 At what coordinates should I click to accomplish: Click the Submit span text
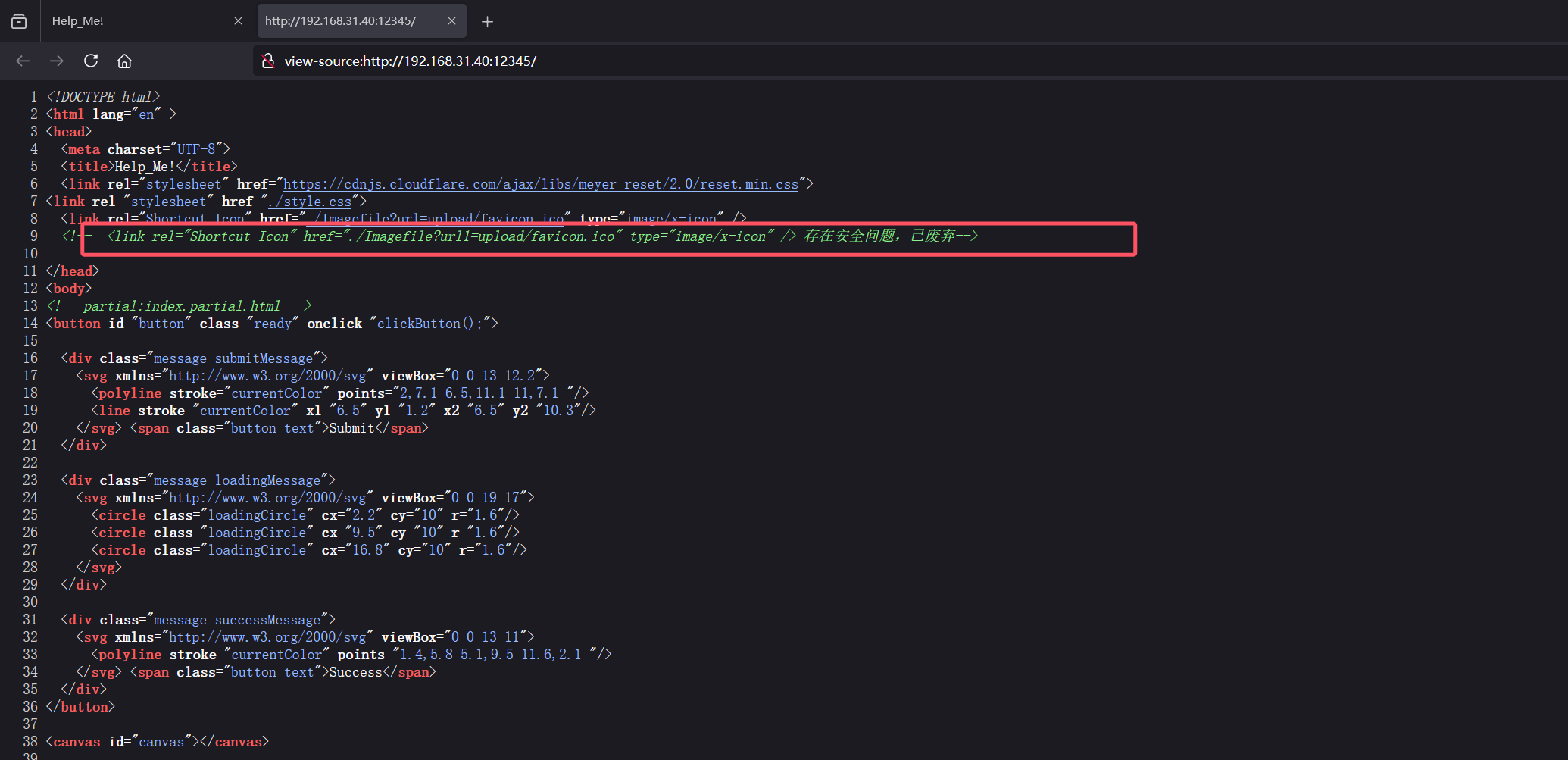coord(351,428)
